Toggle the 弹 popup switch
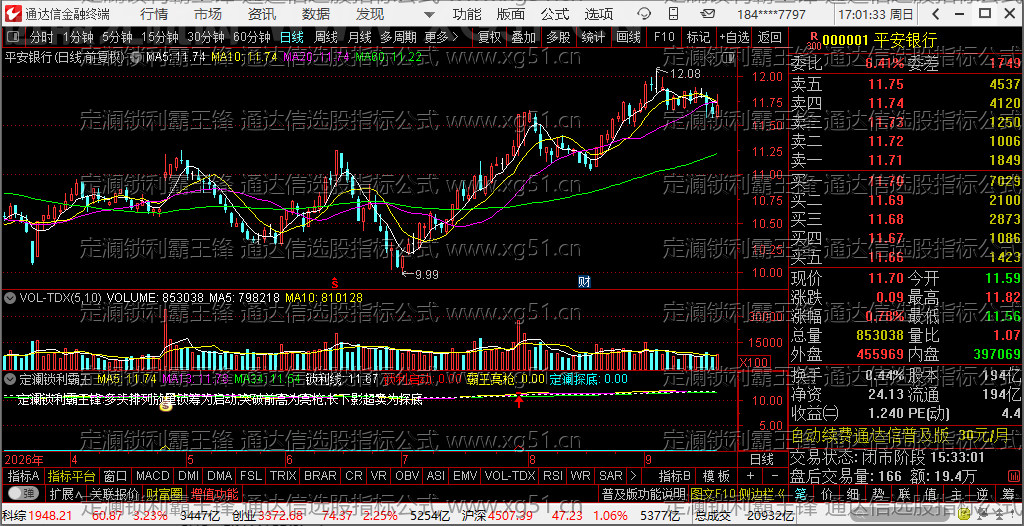Image resolution: width=1024 pixels, height=526 pixels. click(x=22, y=493)
